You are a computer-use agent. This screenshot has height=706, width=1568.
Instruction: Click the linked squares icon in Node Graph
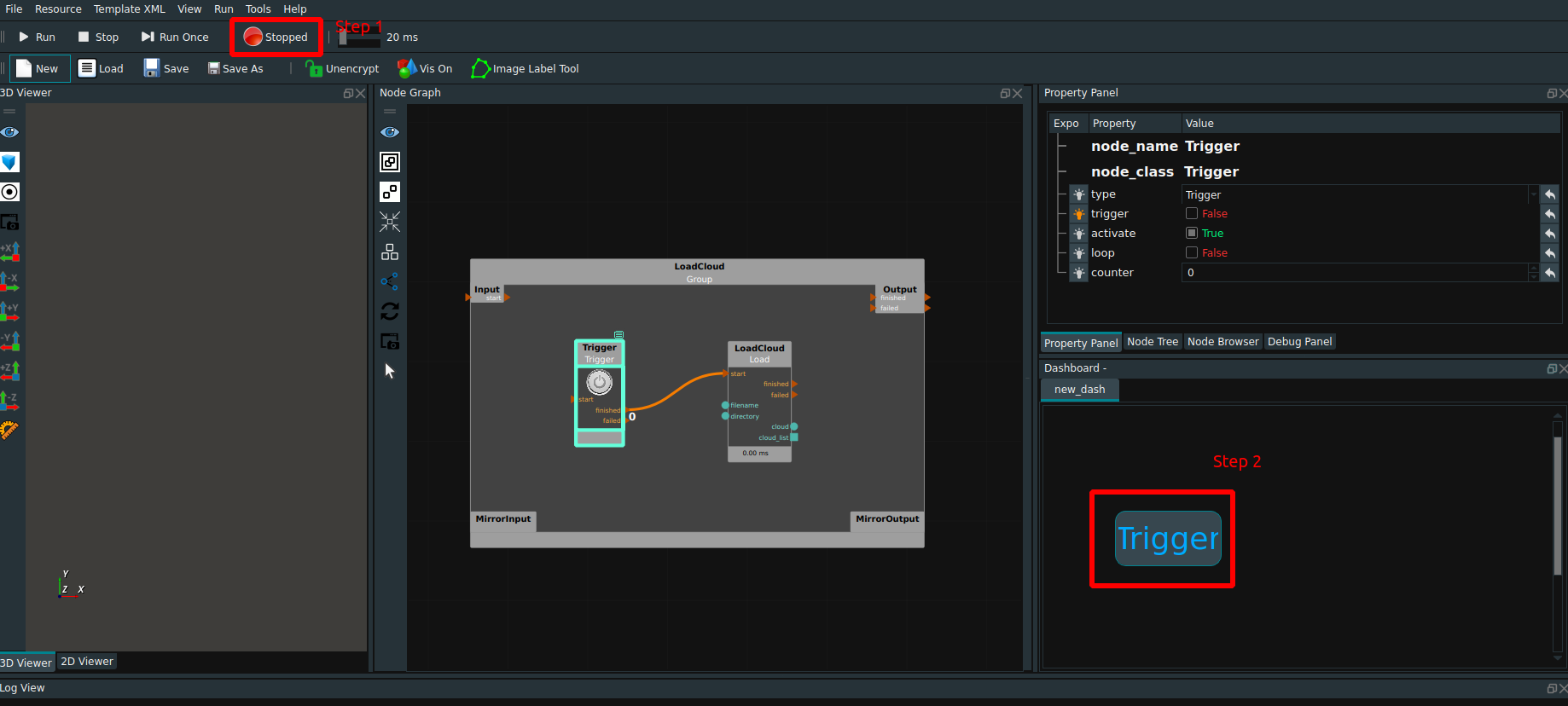coord(390,192)
